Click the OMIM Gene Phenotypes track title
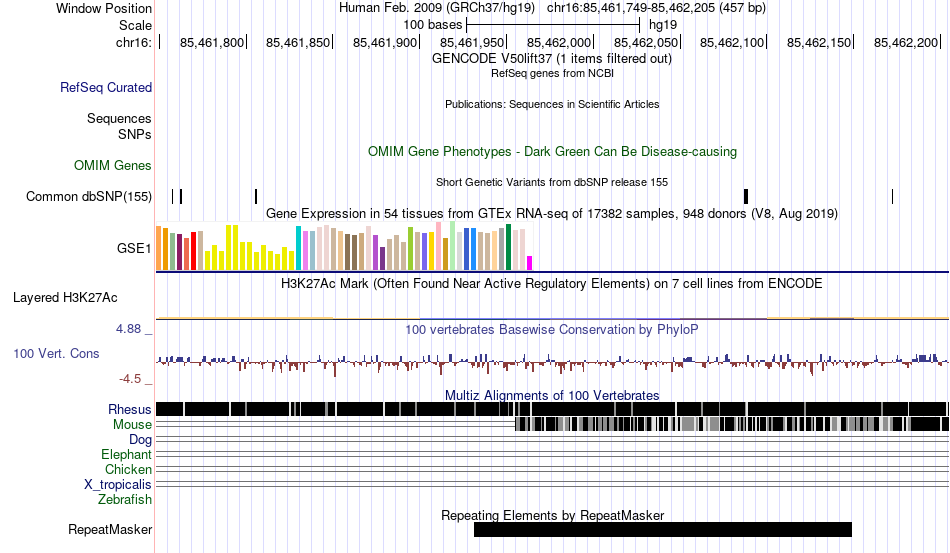950x553 pixels. click(x=552, y=151)
